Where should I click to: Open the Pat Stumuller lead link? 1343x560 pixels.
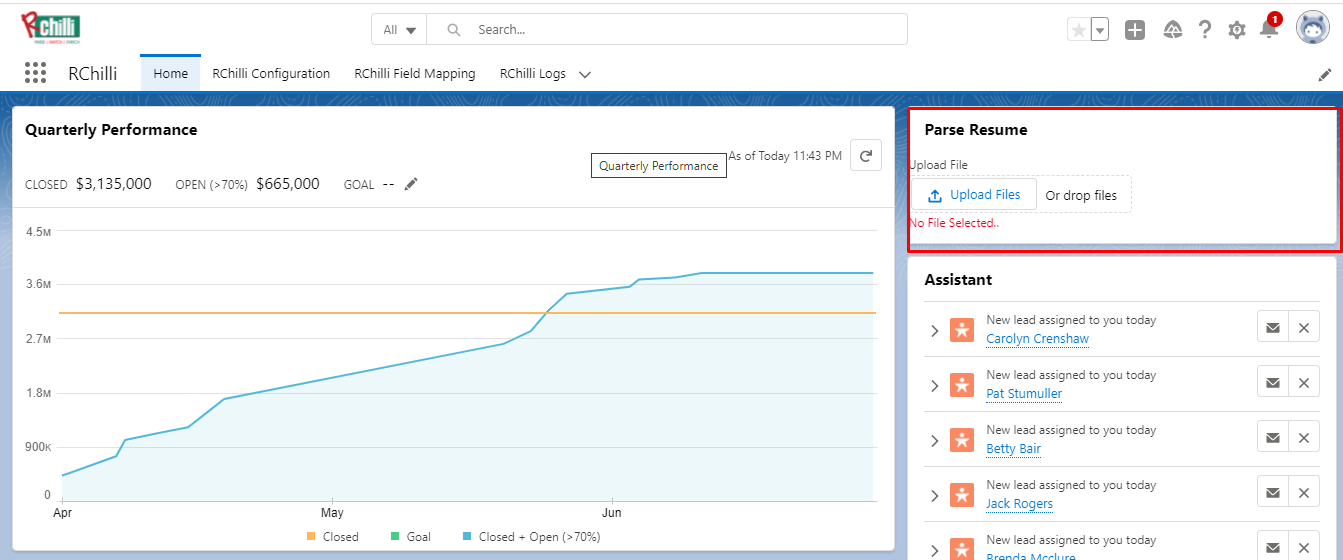[1024, 394]
